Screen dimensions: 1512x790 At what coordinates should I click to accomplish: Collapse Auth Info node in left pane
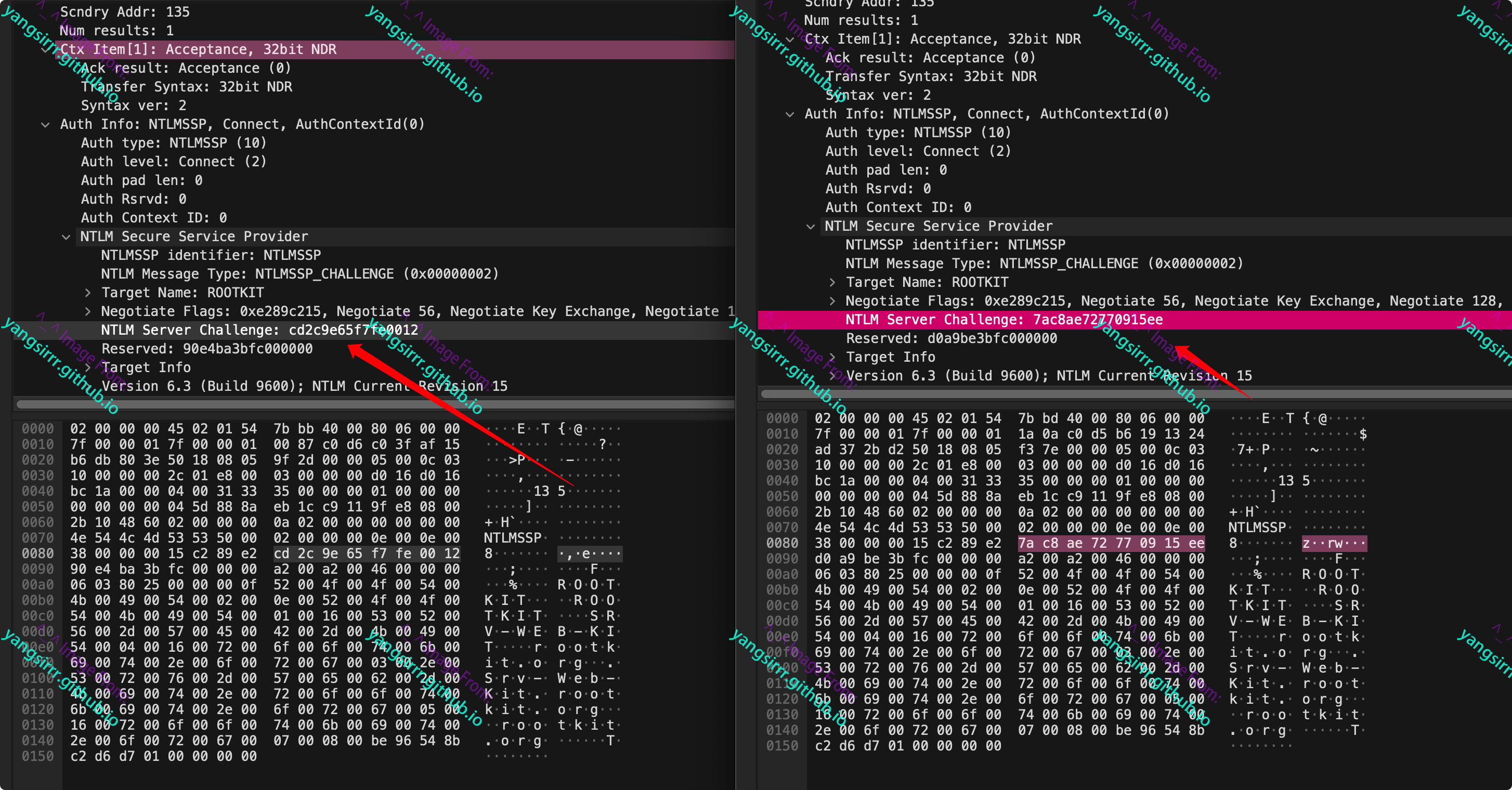(x=45, y=124)
